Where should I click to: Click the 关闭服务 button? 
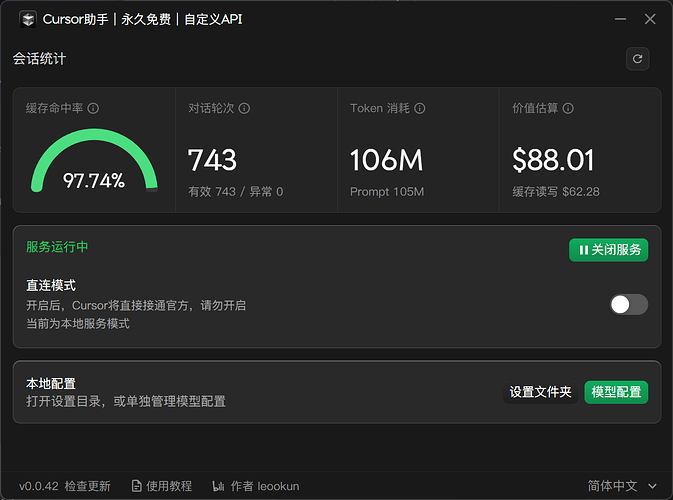(609, 250)
